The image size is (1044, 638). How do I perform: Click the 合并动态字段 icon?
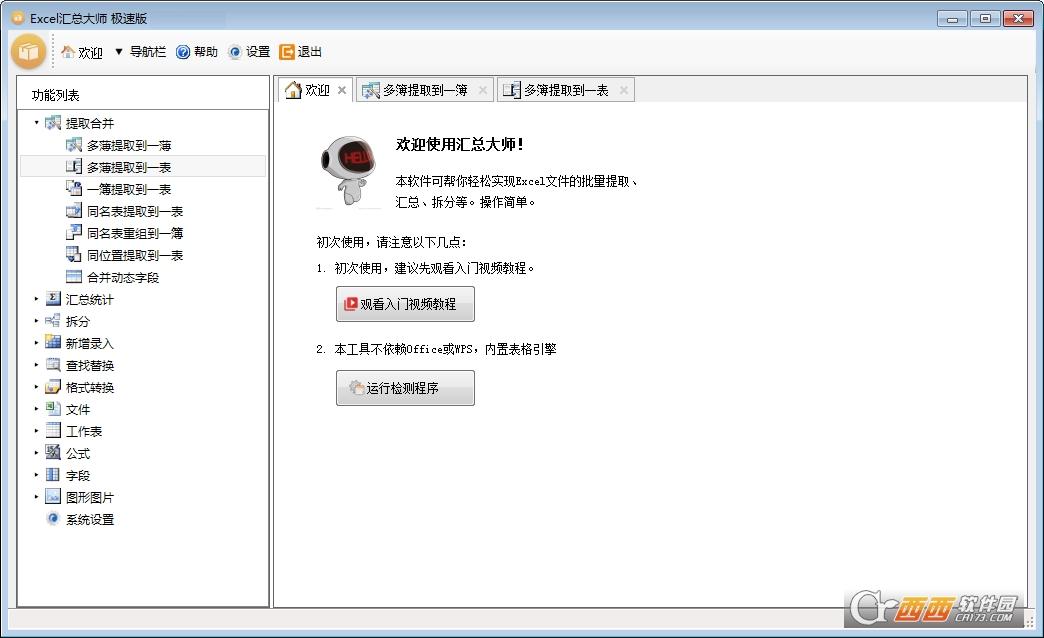coord(74,276)
